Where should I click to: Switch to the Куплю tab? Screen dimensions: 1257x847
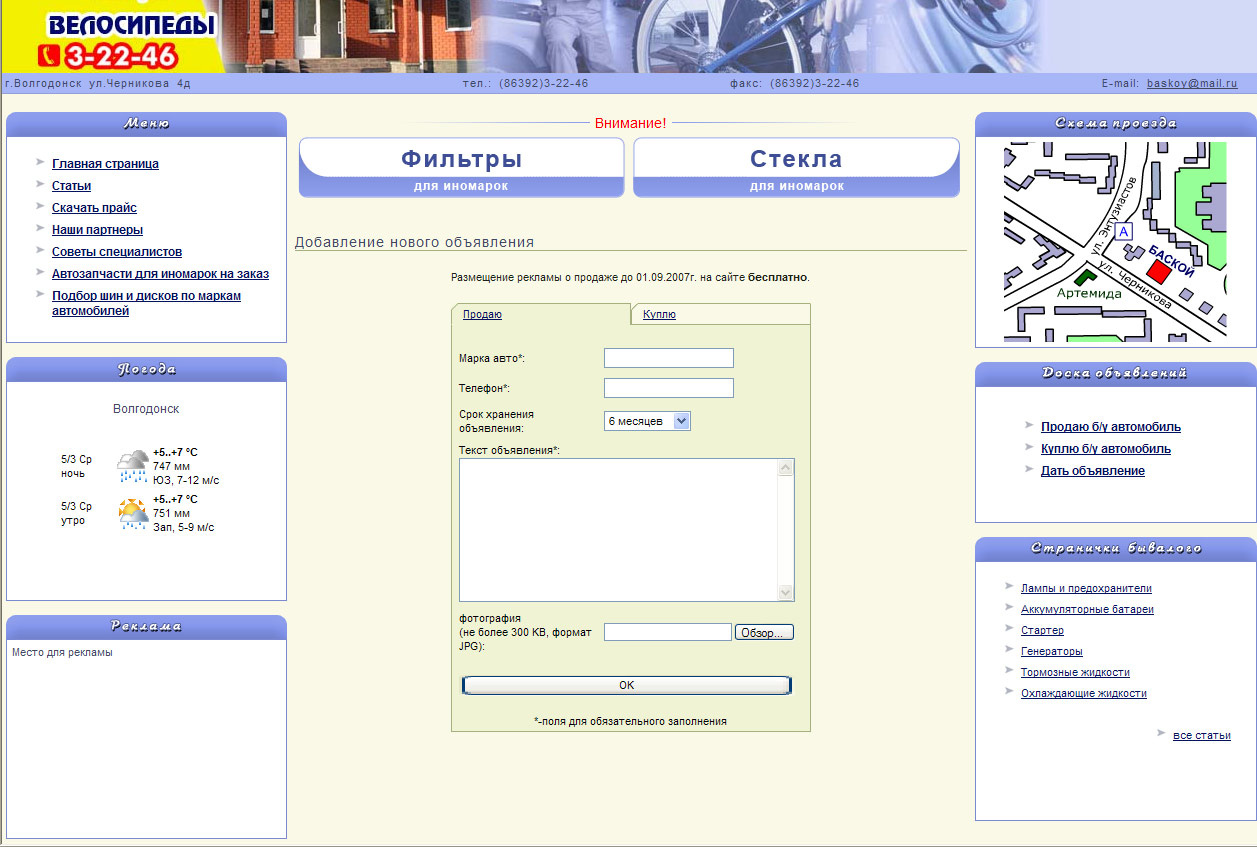(x=659, y=314)
